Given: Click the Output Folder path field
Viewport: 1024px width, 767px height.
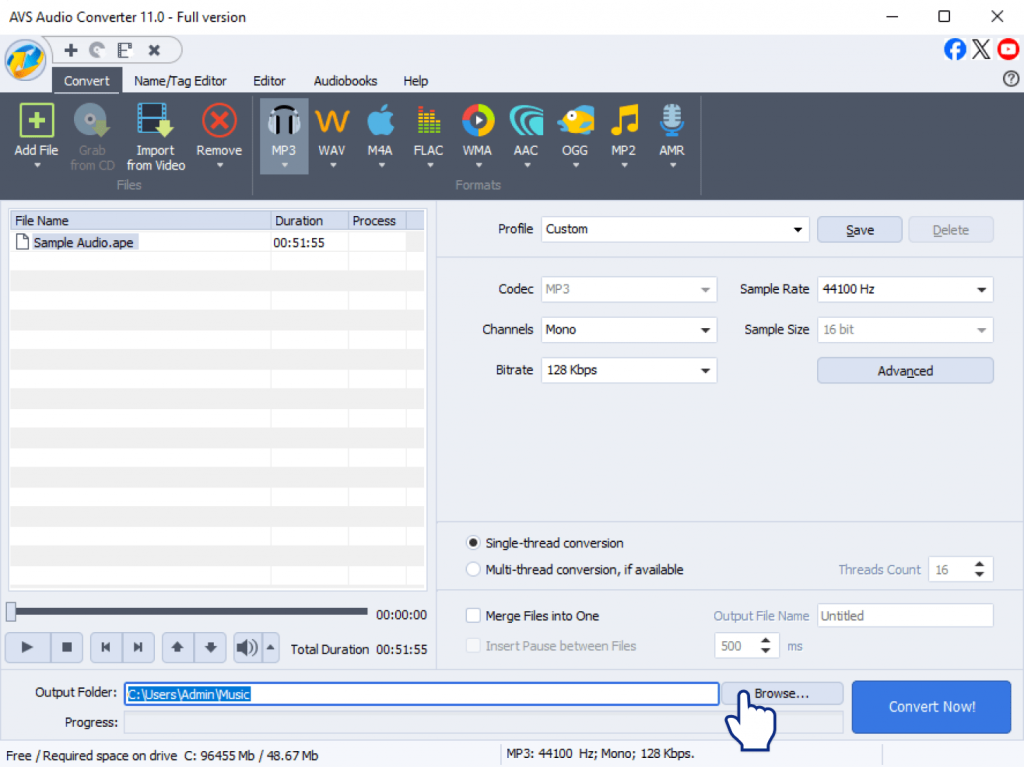Looking at the screenshot, I should coord(422,694).
